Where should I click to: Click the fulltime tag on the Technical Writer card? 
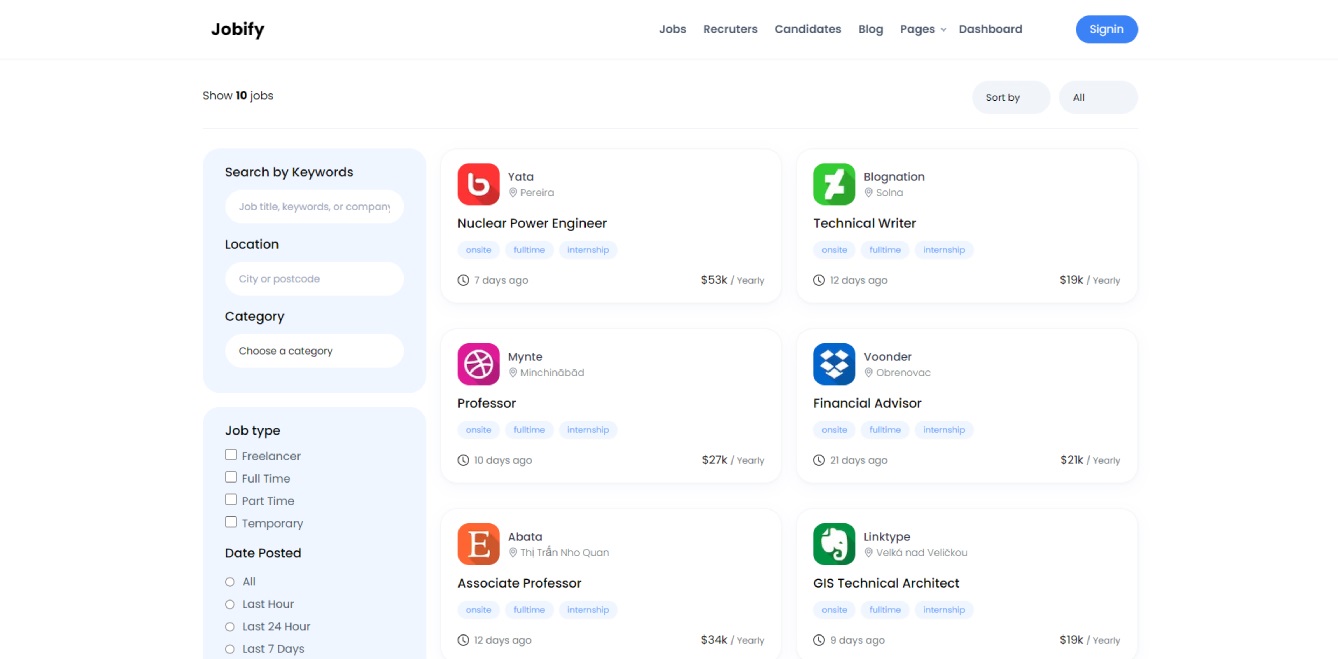click(885, 250)
